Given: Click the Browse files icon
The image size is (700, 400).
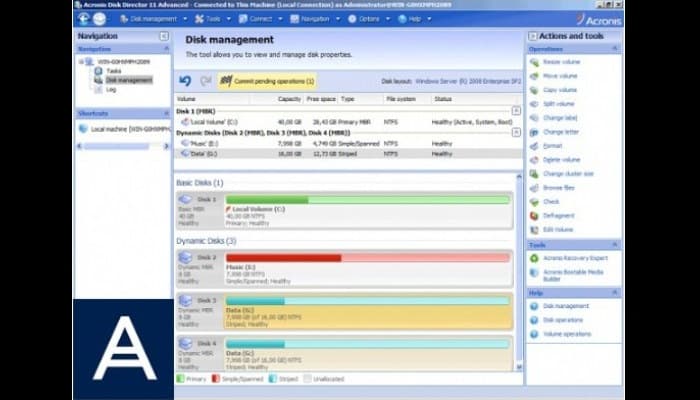Looking at the screenshot, I should tap(534, 188).
